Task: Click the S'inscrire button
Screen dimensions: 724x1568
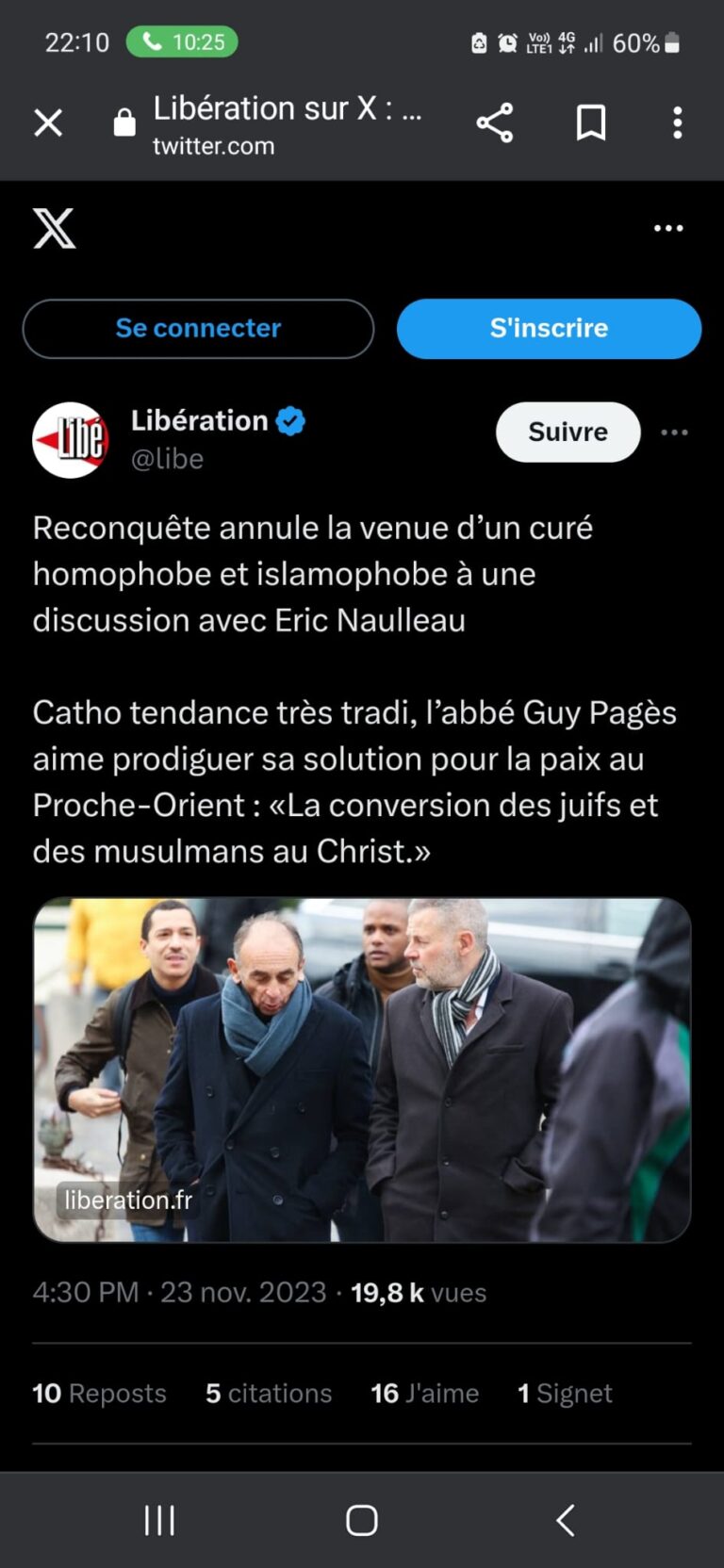Action: (549, 329)
